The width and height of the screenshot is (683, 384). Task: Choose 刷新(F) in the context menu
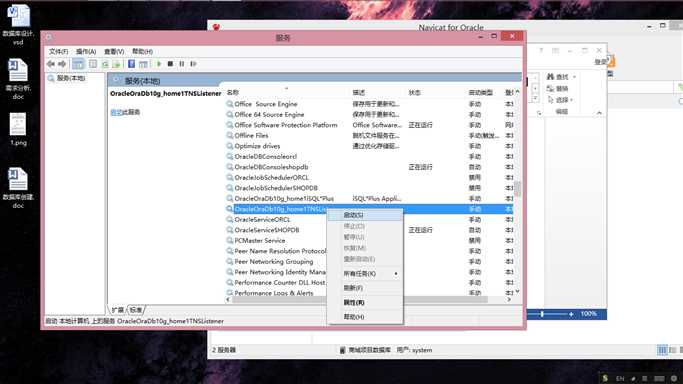pyautogui.click(x=365, y=288)
